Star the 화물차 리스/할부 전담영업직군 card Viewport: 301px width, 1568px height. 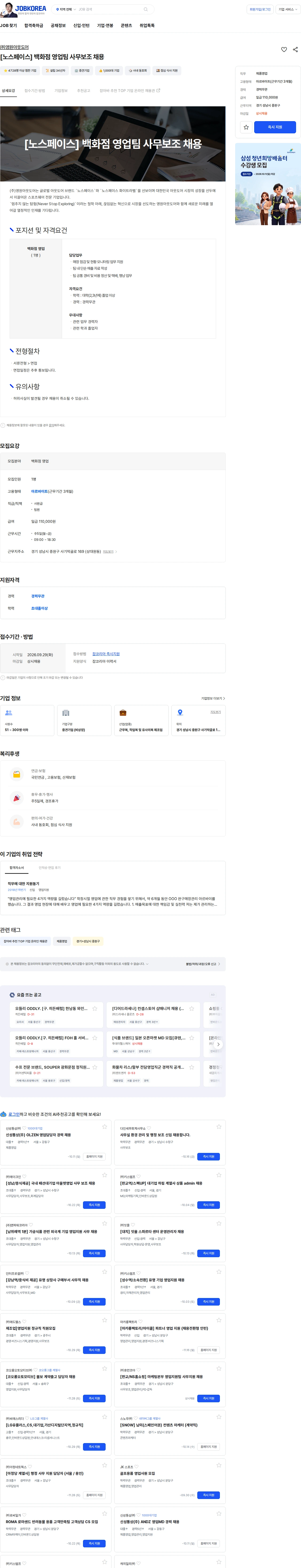pos(191,1067)
